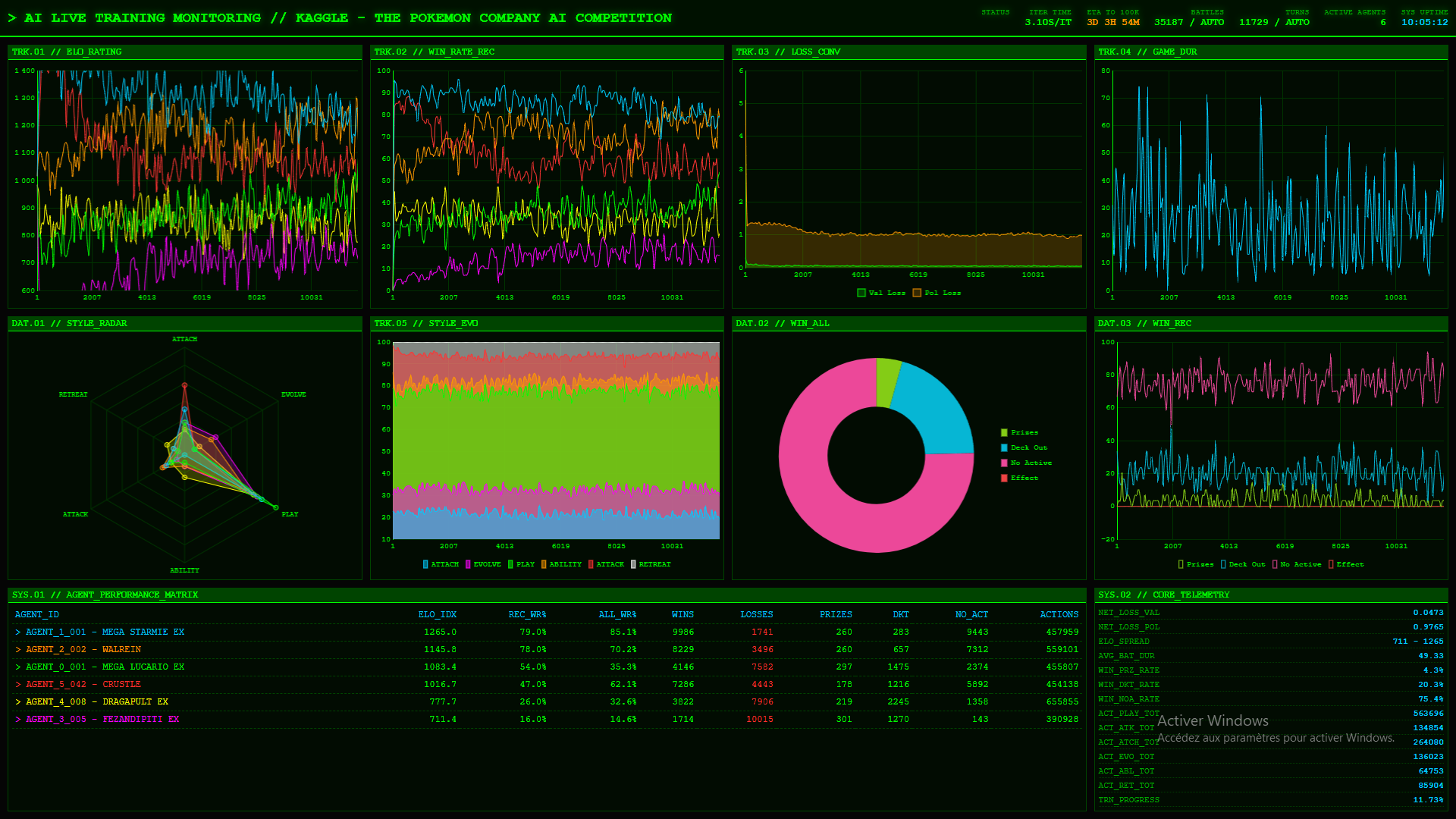Click the 1265.0 ELO value for AGENT_1_001

click(440, 632)
